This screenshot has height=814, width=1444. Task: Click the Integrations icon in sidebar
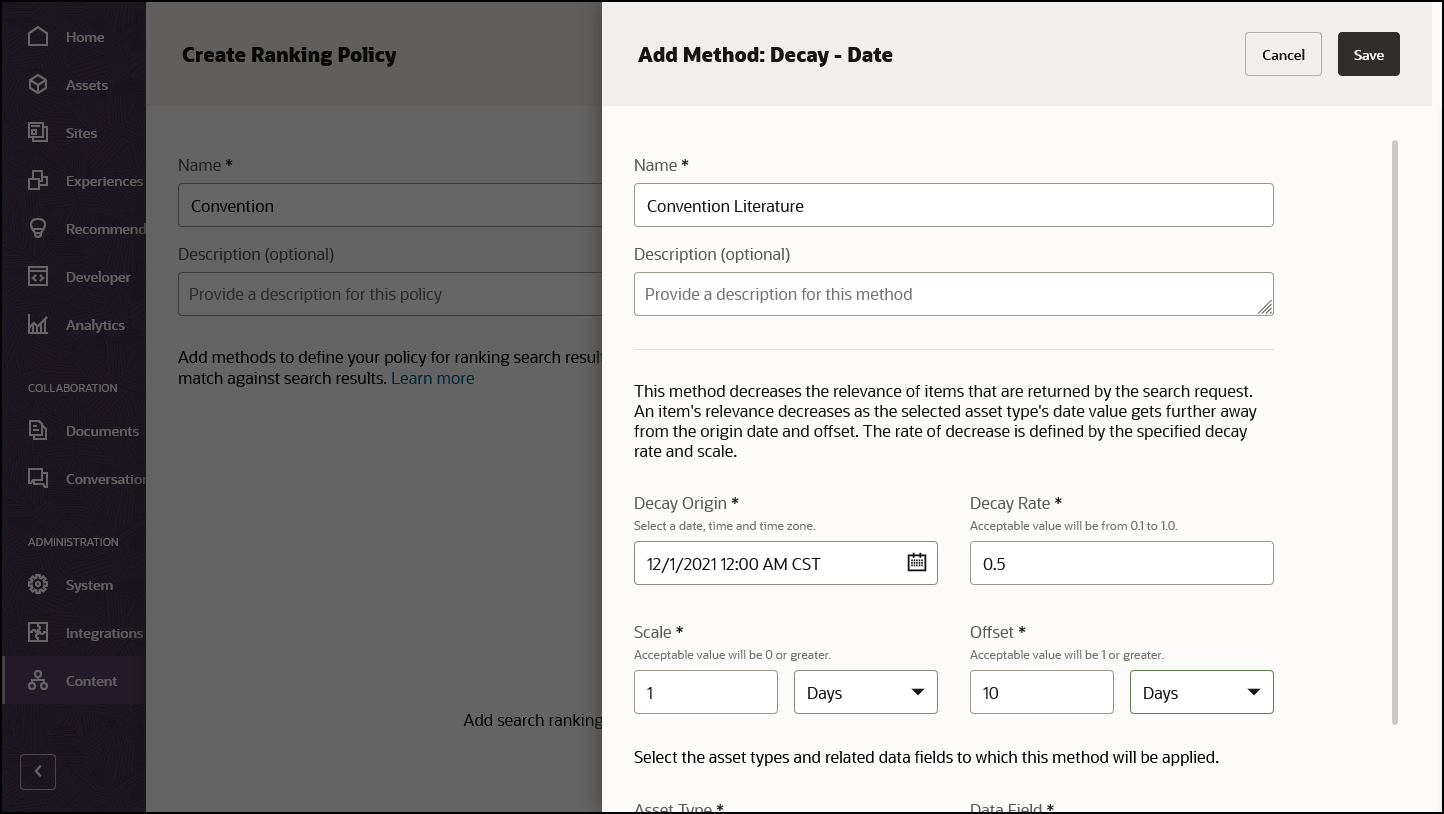coord(38,633)
